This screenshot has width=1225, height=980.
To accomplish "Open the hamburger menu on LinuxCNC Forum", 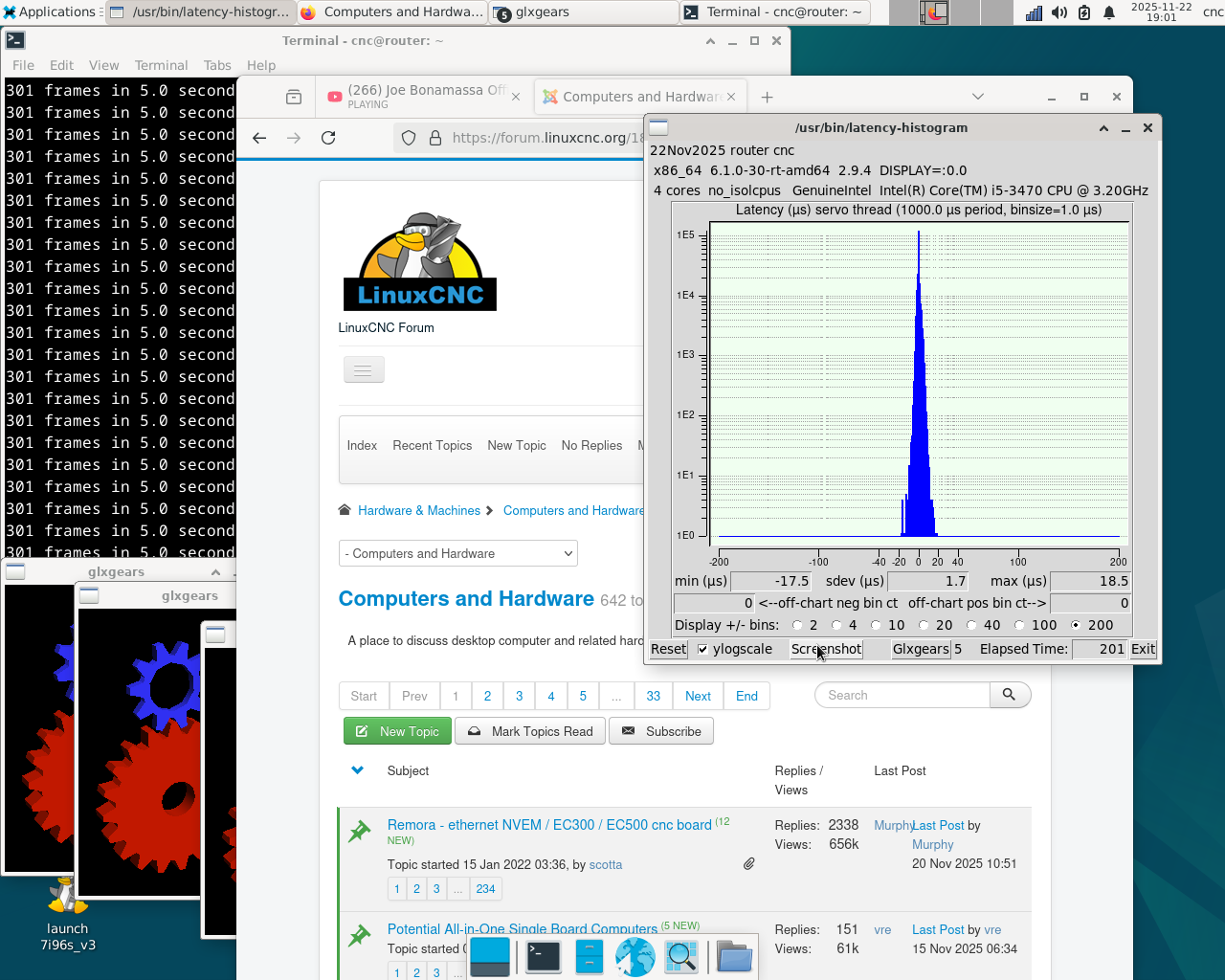I will coord(363,369).
